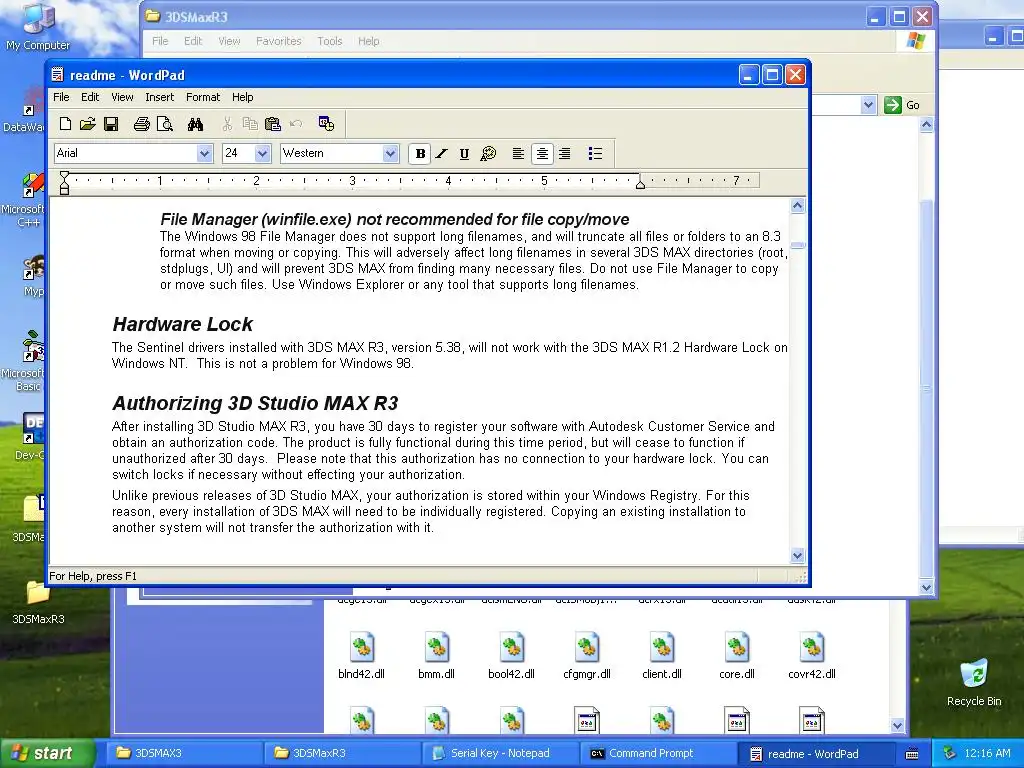
Task: Click the right indent marker on ruler
Action: click(x=641, y=183)
